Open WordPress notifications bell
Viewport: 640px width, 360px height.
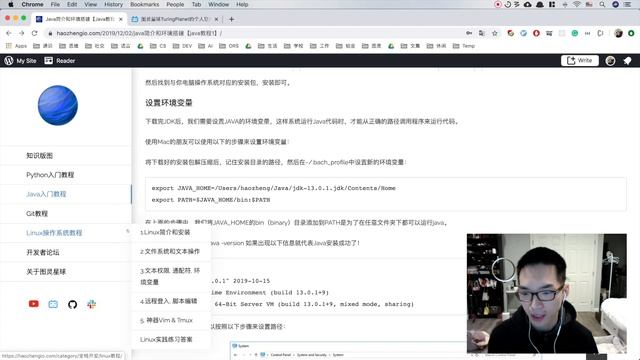(x=627, y=61)
